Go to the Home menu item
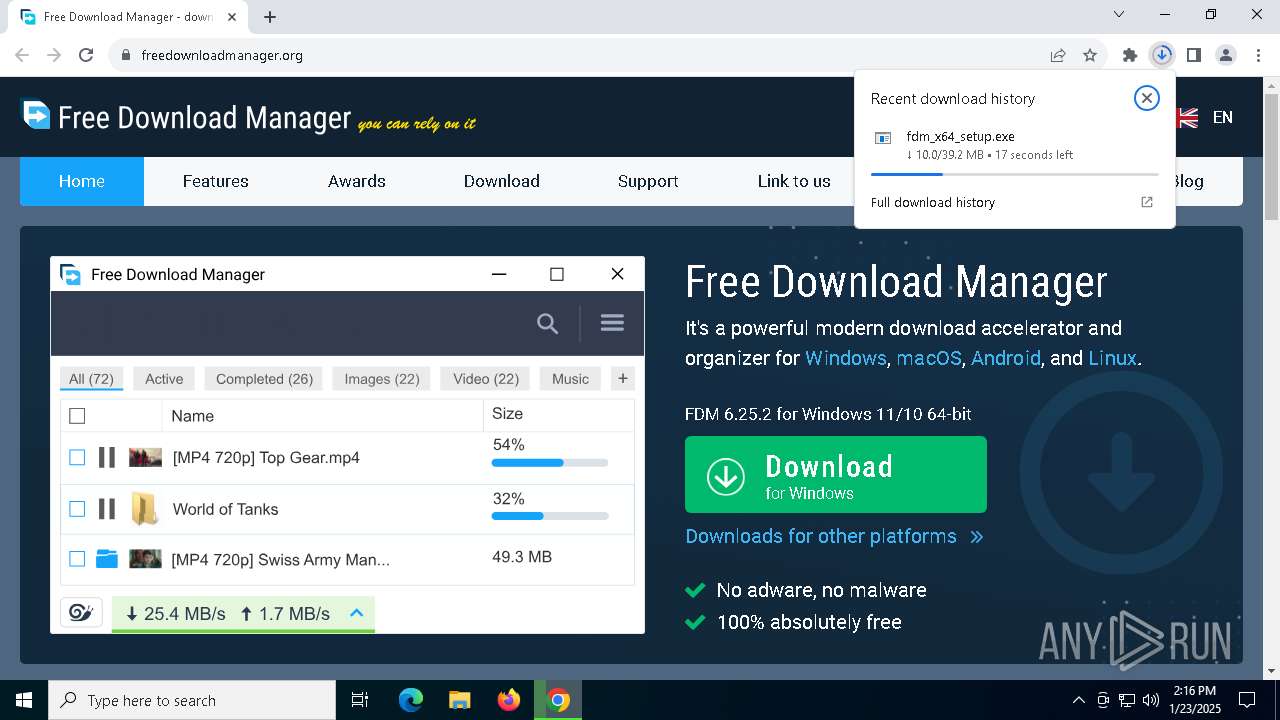Viewport: 1280px width, 720px height. [82, 181]
